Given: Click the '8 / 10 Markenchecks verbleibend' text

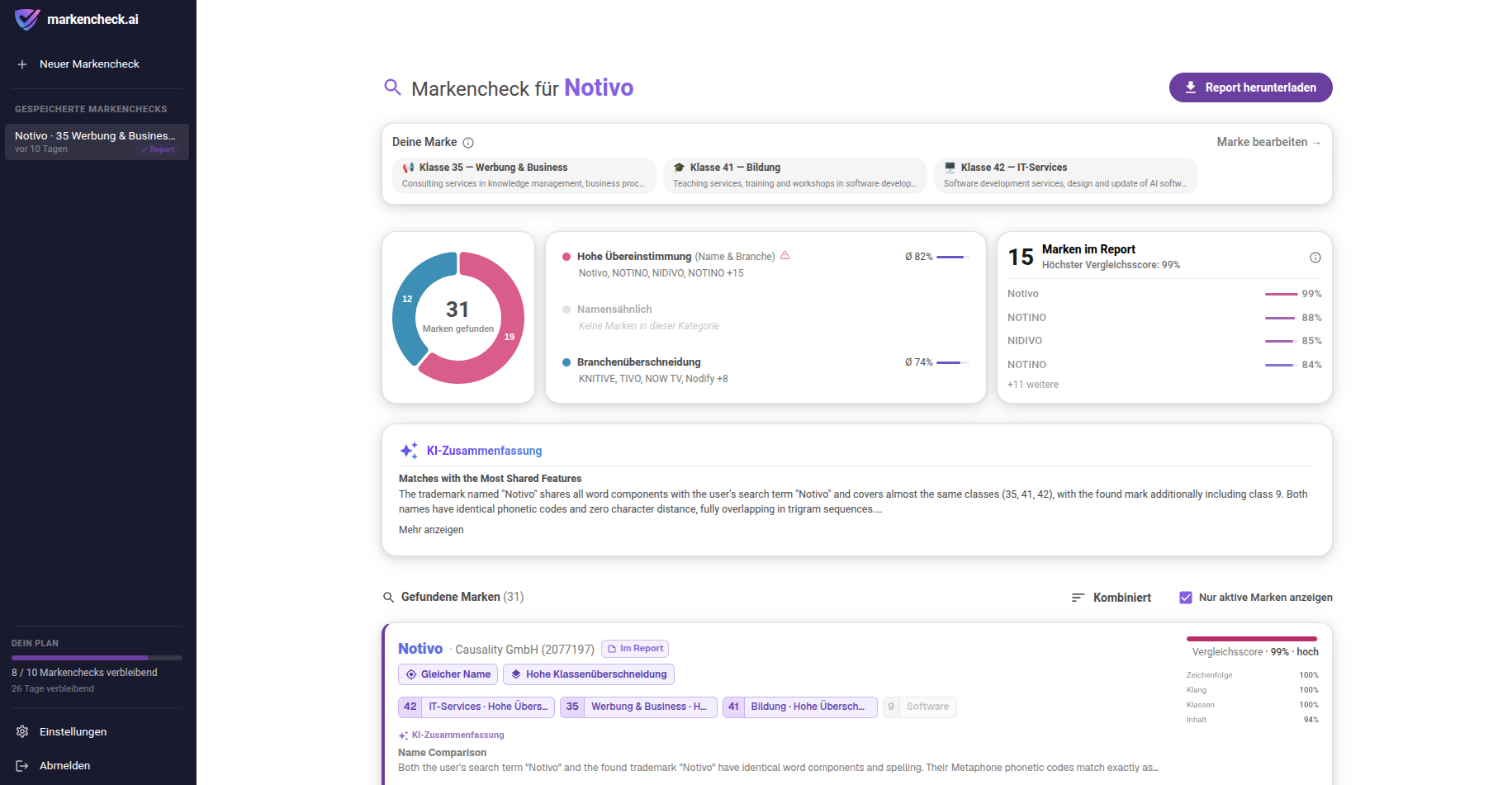Looking at the screenshot, I should (x=84, y=673).
